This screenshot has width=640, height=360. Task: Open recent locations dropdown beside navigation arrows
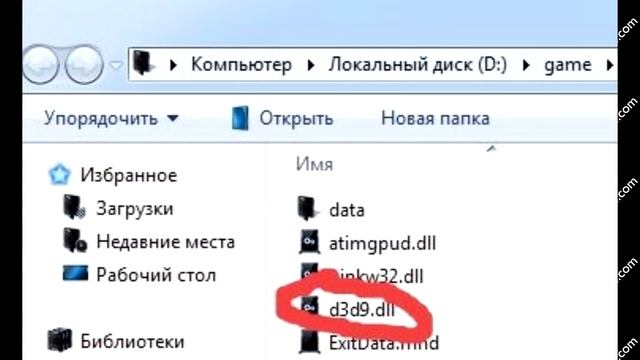point(116,65)
